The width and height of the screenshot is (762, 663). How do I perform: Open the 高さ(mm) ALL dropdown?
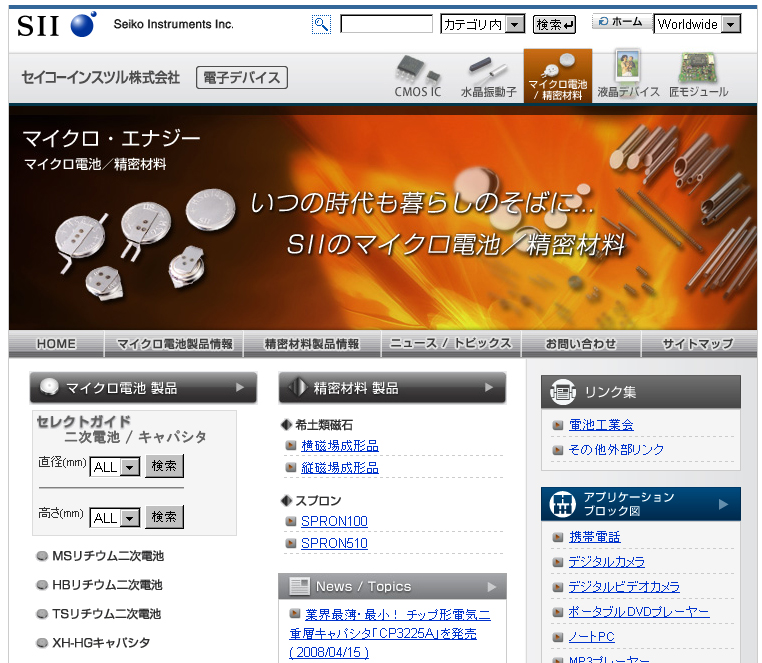115,518
